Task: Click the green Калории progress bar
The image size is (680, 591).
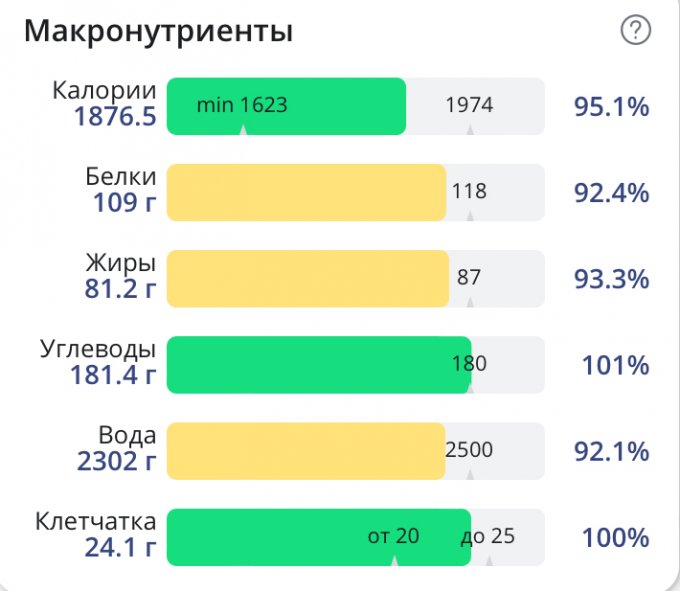Action: [x=286, y=106]
